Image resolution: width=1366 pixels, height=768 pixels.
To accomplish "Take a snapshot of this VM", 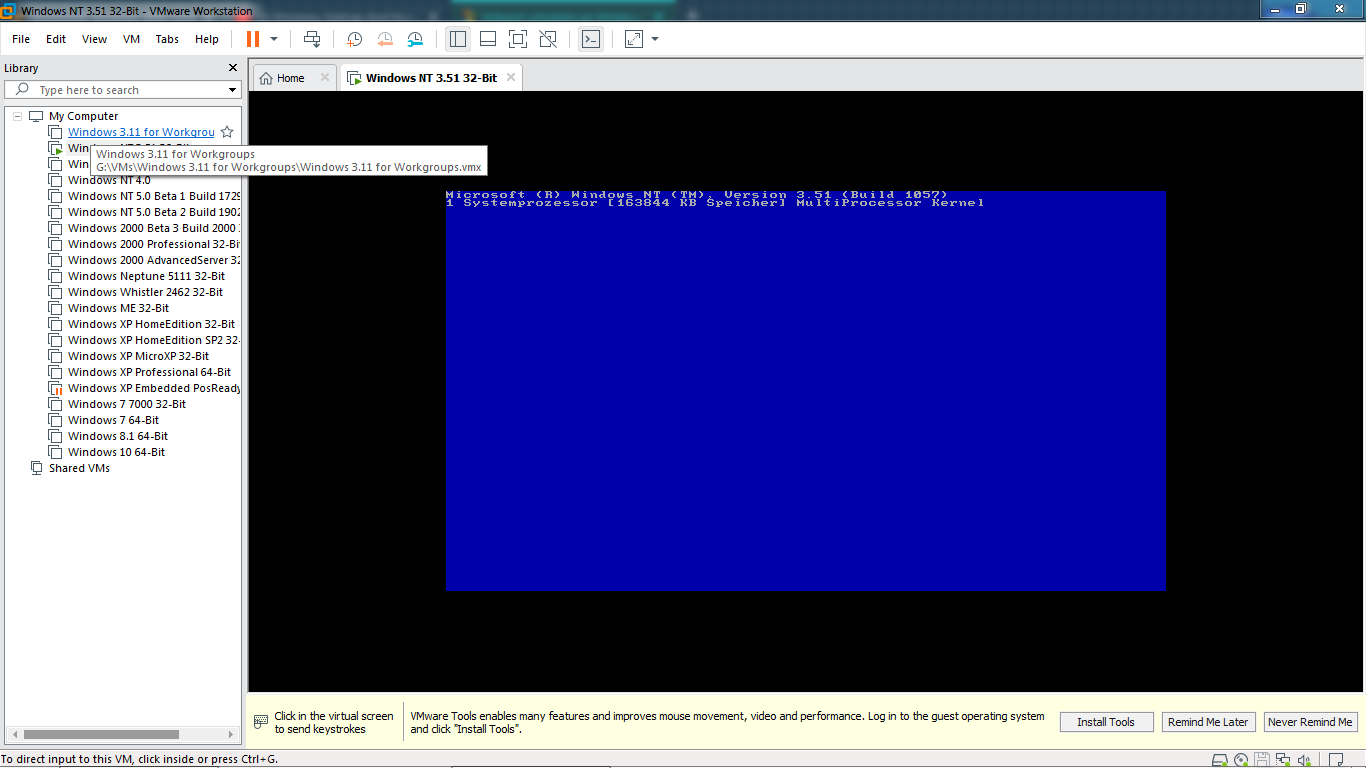I will click(x=354, y=39).
